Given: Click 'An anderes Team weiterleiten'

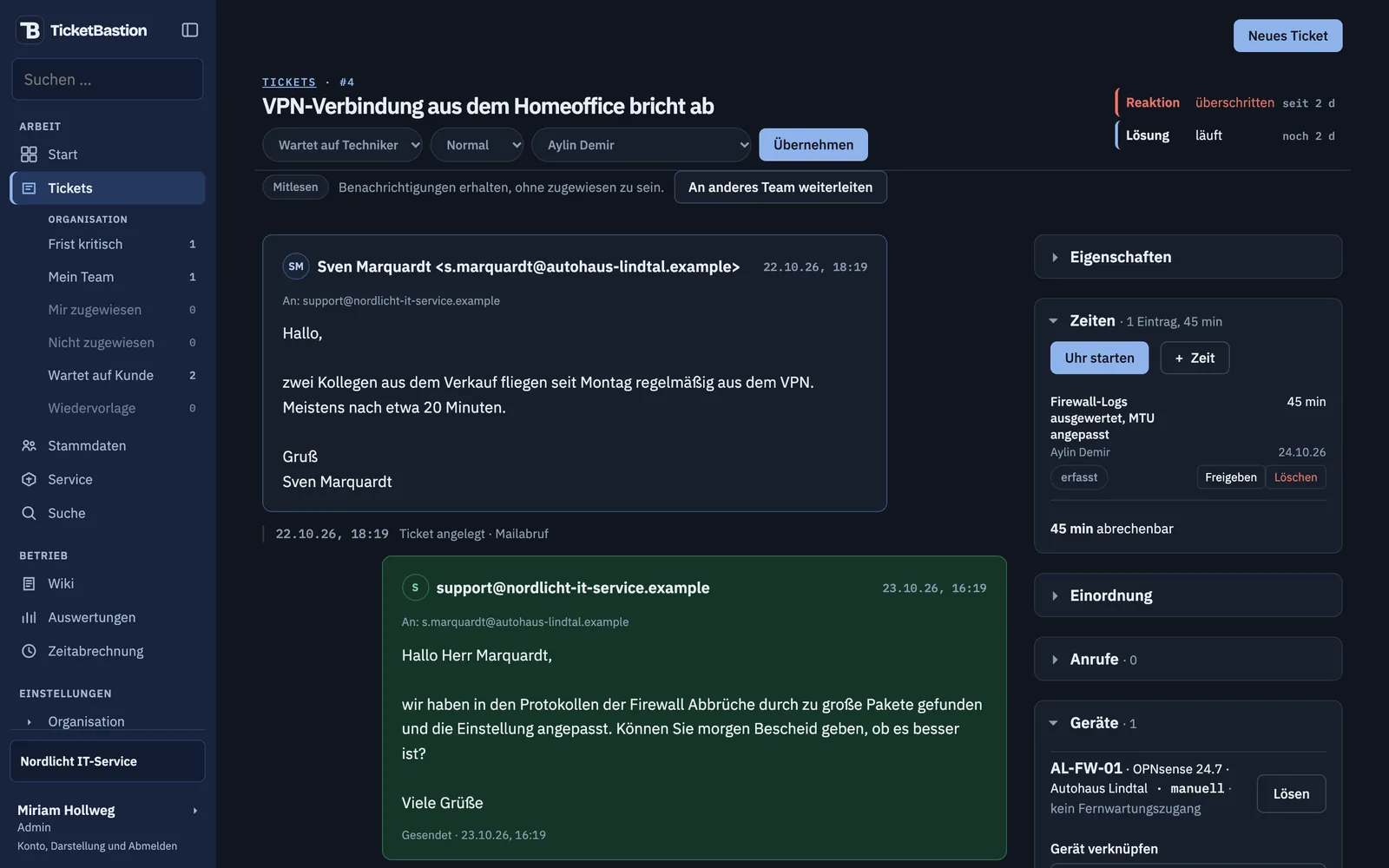Looking at the screenshot, I should click(780, 187).
